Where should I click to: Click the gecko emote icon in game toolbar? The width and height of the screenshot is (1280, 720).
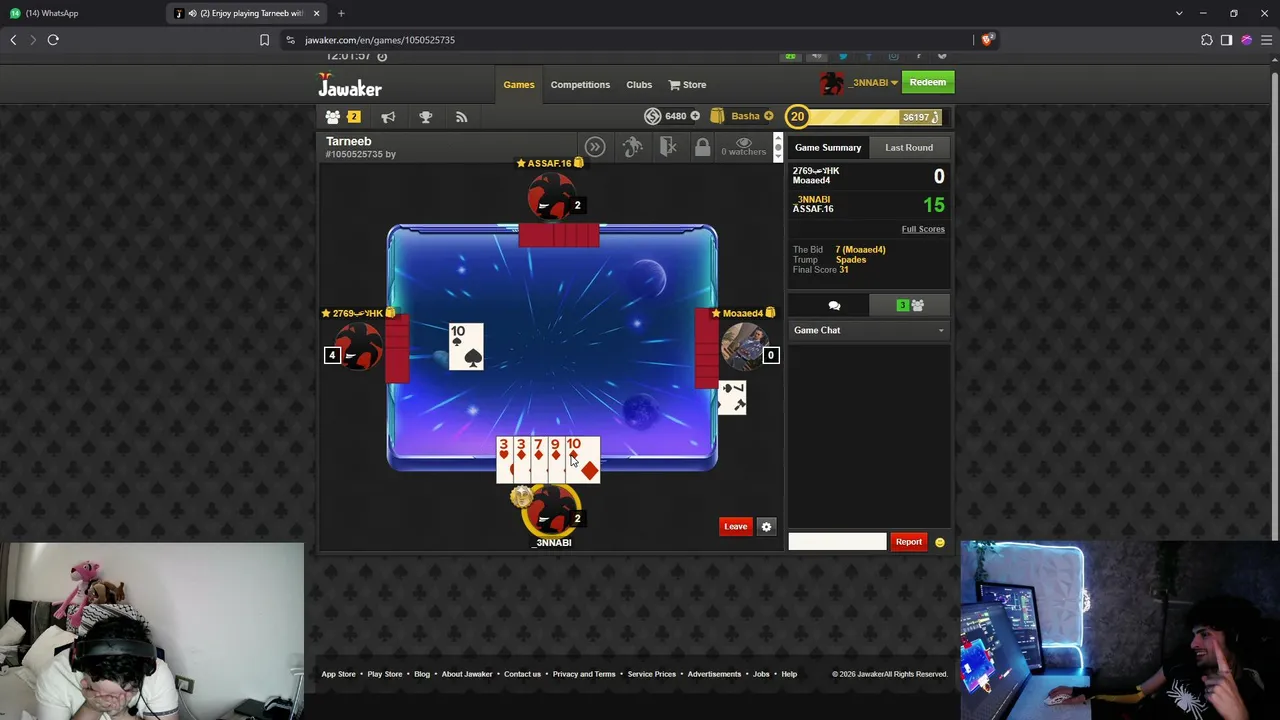click(632, 147)
